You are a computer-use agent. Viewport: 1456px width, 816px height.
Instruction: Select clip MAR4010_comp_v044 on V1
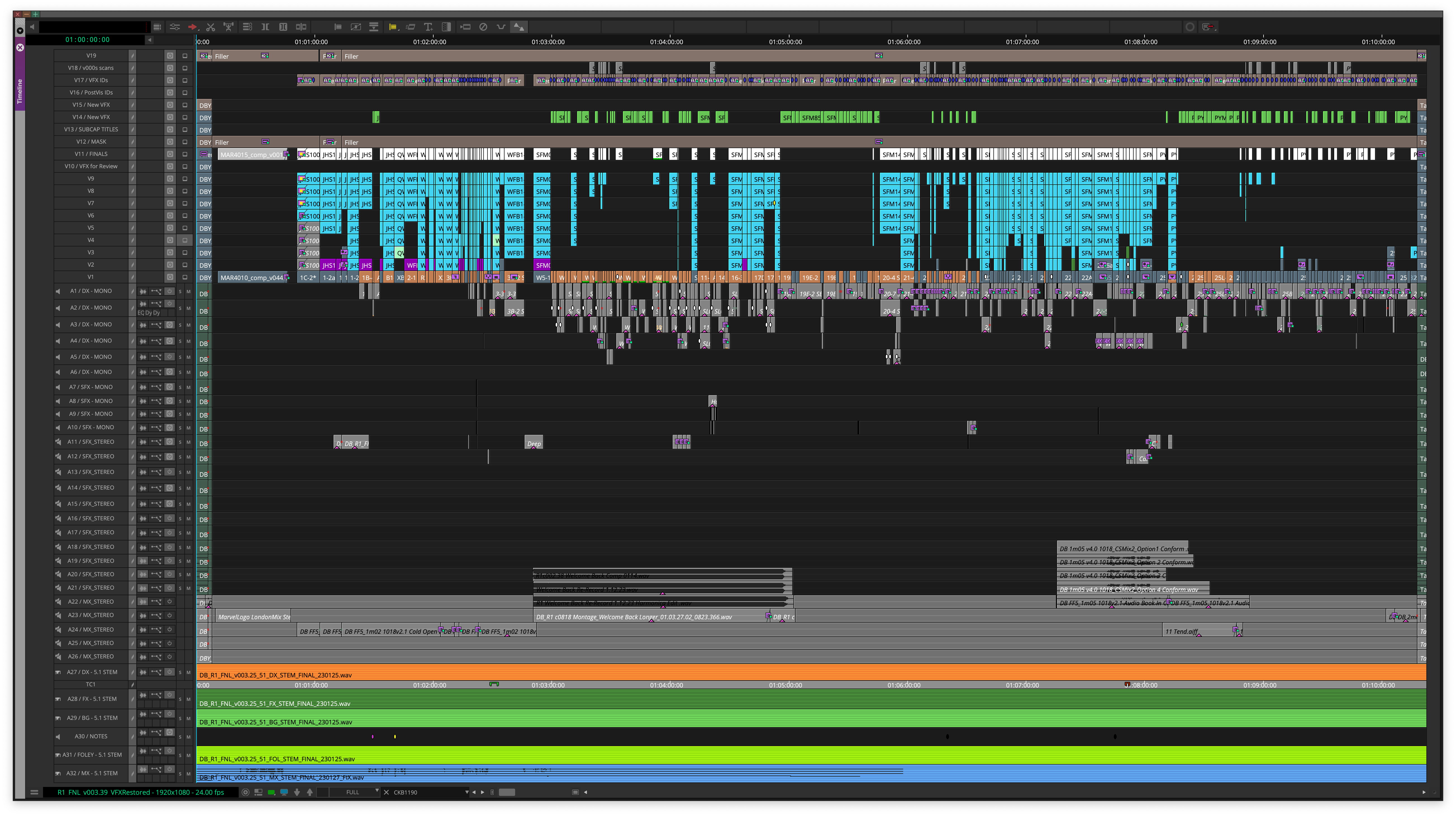[x=253, y=278]
